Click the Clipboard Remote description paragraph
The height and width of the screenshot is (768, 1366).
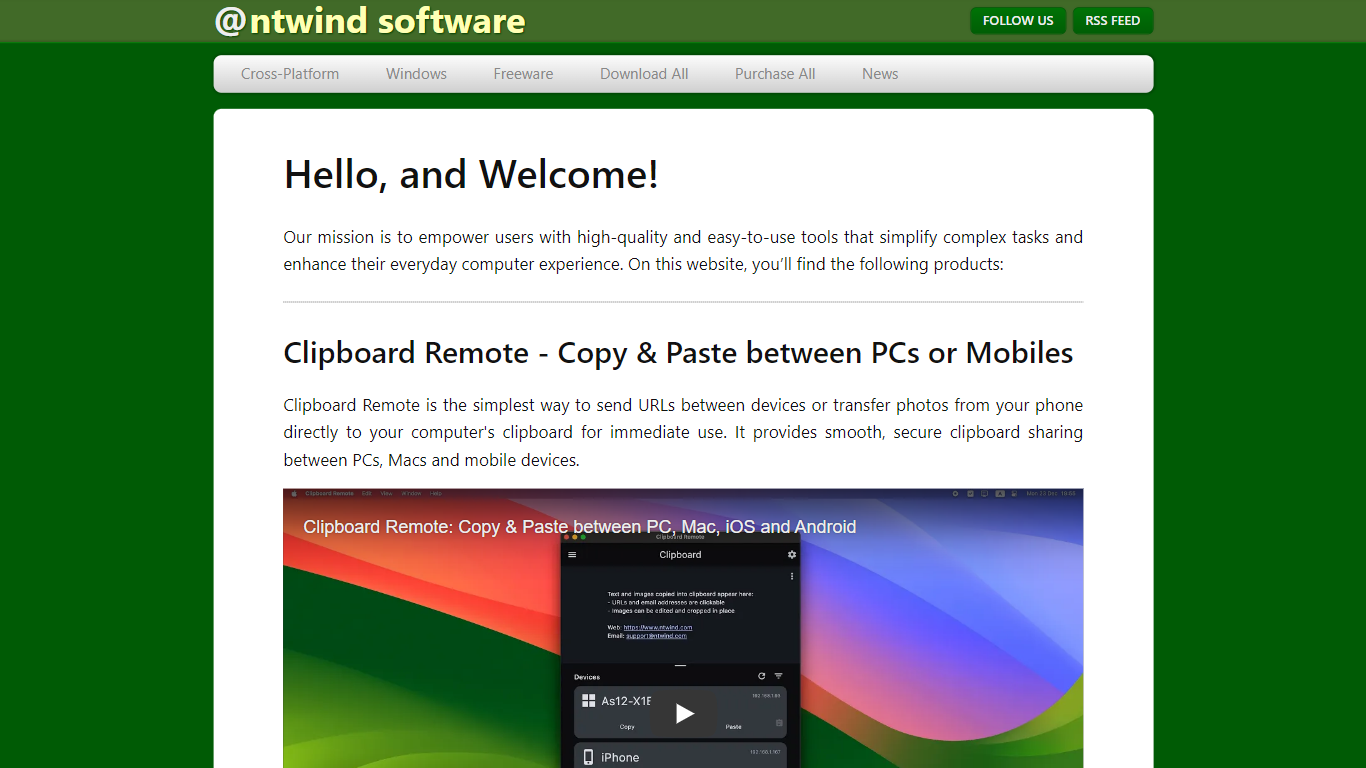click(683, 433)
